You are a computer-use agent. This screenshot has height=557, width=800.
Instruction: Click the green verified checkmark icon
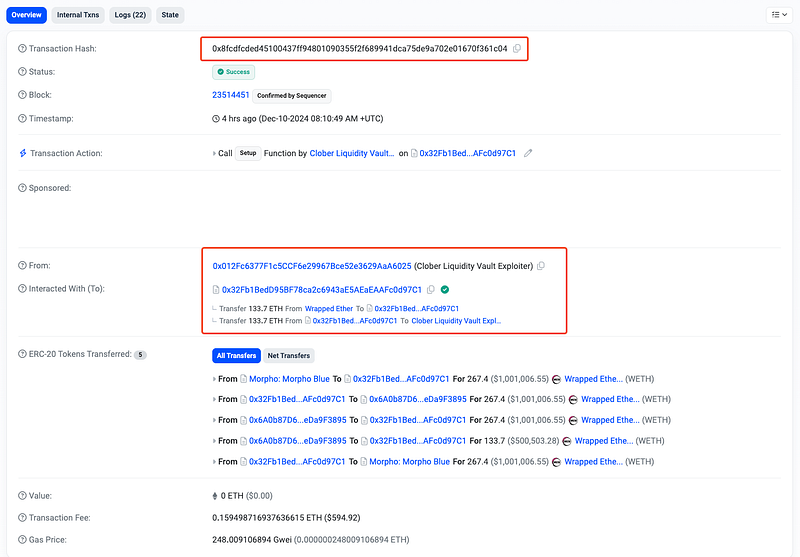click(x=445, y=289)
